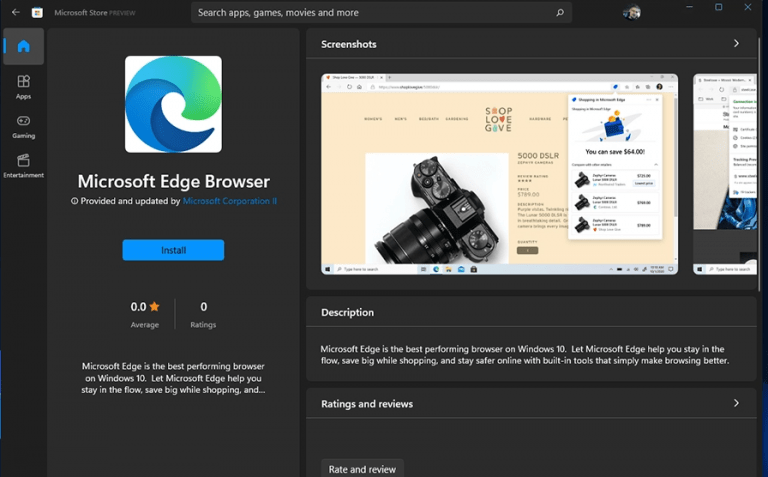Screen dimensions: 768x477
Task: Minimize the Microsoft Store window
Action: click(689, 7)
